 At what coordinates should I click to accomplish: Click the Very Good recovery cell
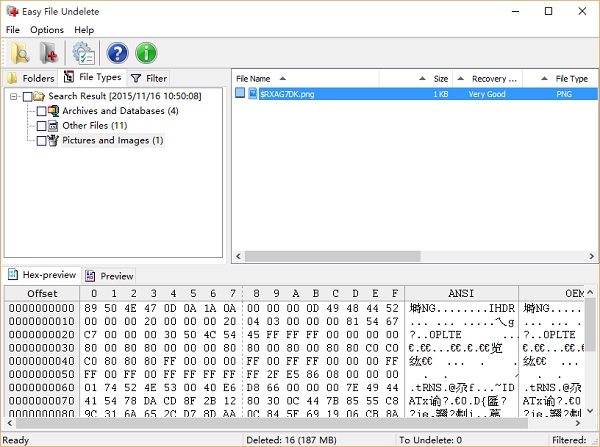point(487,94)
